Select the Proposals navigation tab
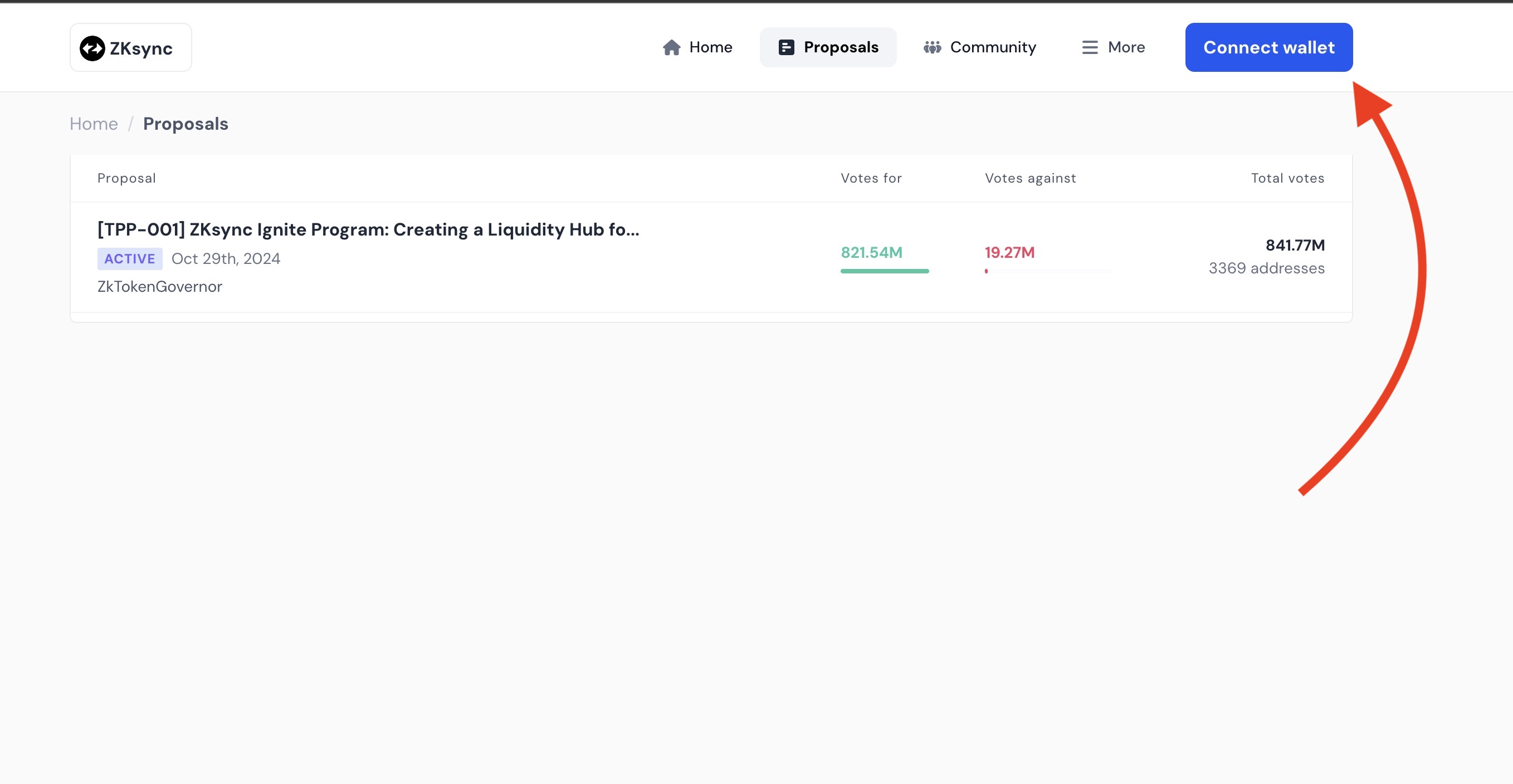 click(828, 47)
